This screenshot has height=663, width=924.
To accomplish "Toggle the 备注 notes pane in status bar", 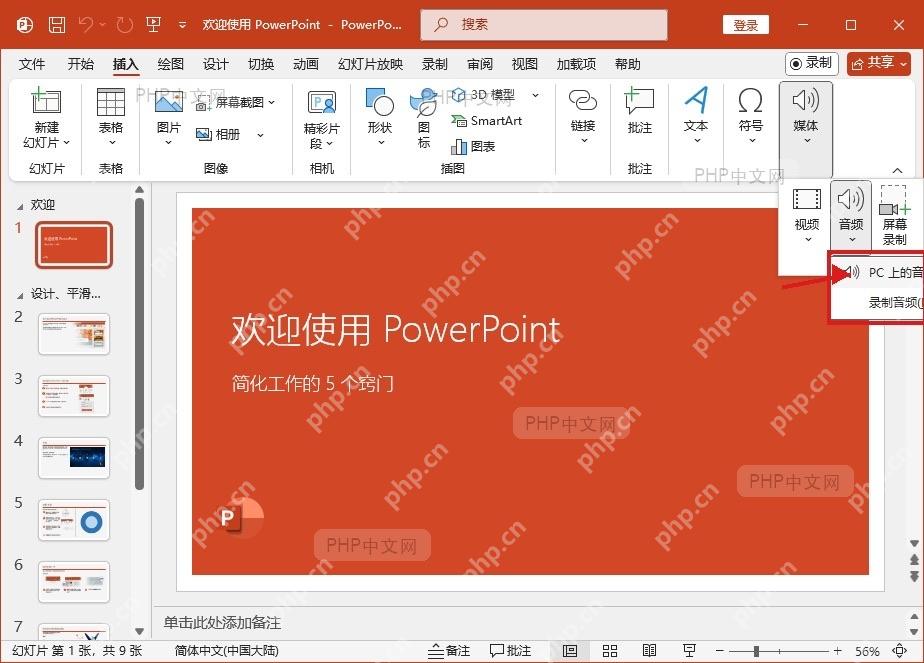I will click(x=449, y=651).
